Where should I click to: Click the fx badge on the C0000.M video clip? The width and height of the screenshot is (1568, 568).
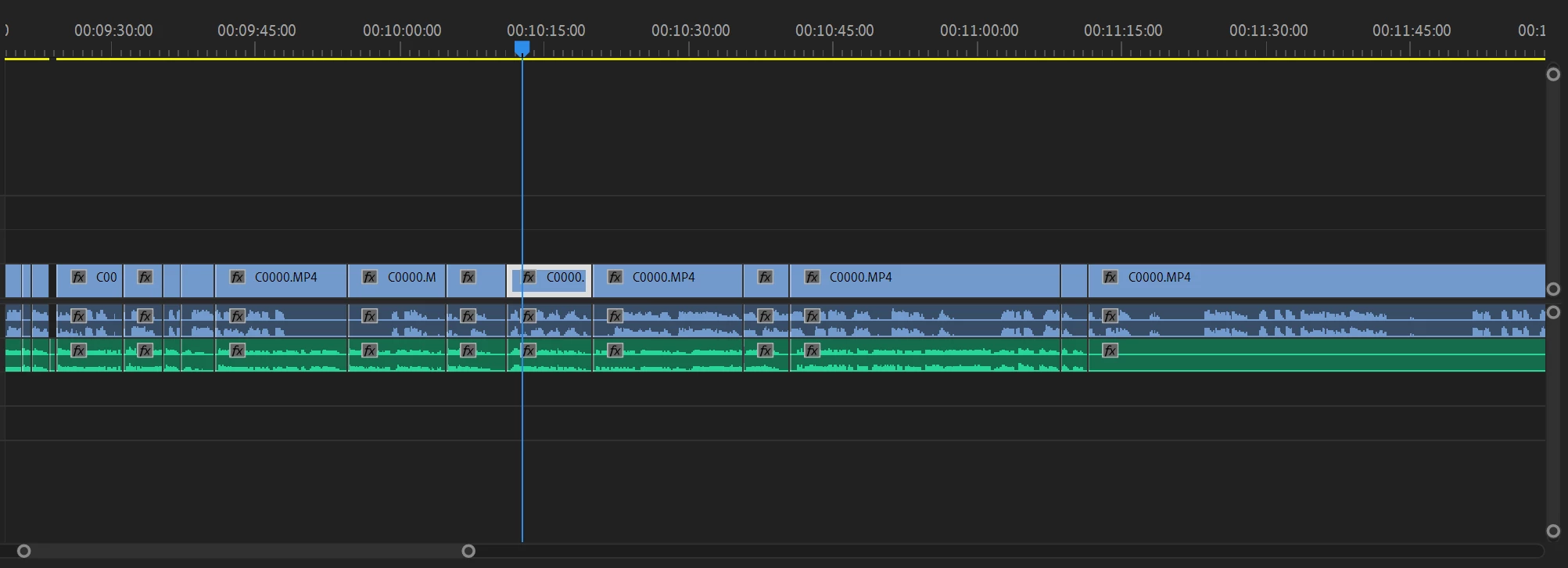[x=370, y=277]
